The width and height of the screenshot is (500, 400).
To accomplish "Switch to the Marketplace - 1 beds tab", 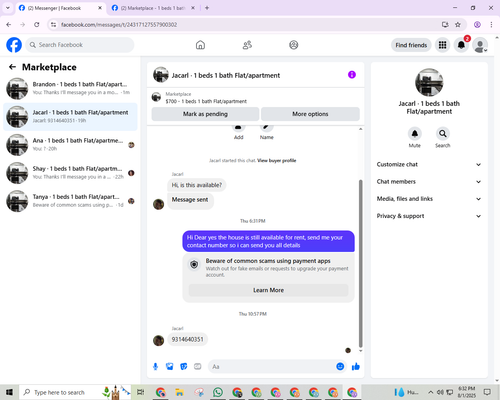I will [153, 8].
